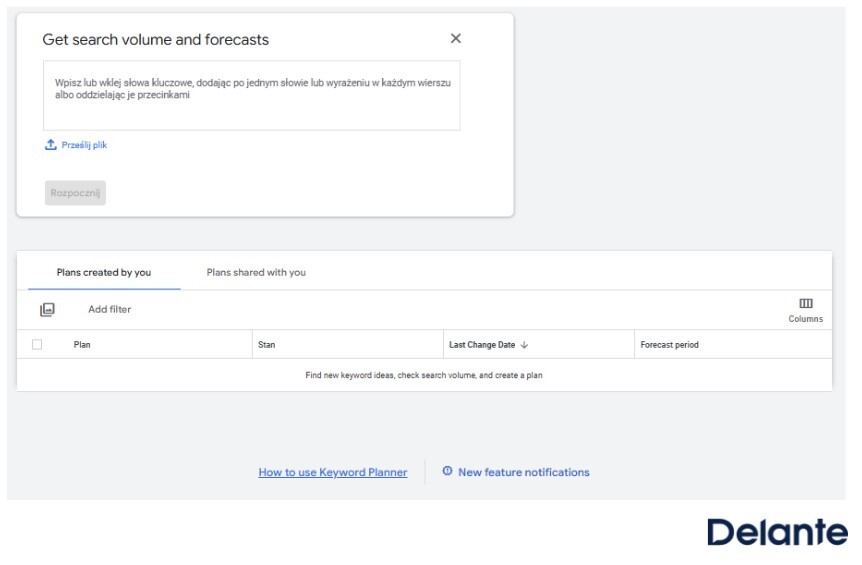This screenshot has height=565, width=862.
Task: Click the Rozpocznij button
Action: click(x=75, y=193)
